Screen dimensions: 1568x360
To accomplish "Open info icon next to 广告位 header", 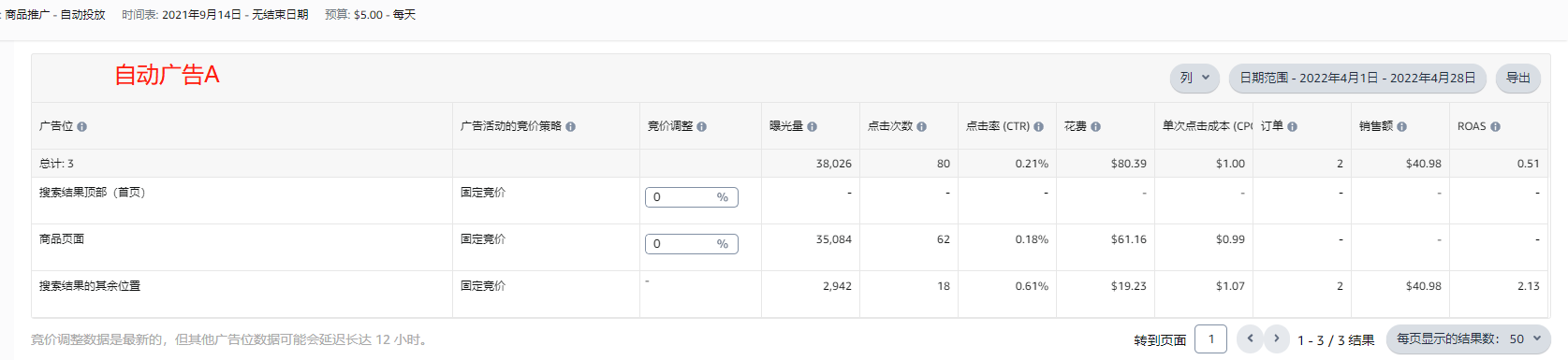I will (x=81, y=126).
